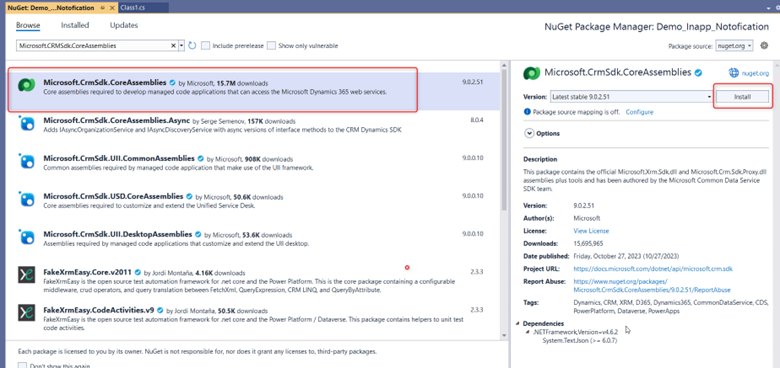
Task: Open search box history dropdown arrow
Action: (181, 45)
